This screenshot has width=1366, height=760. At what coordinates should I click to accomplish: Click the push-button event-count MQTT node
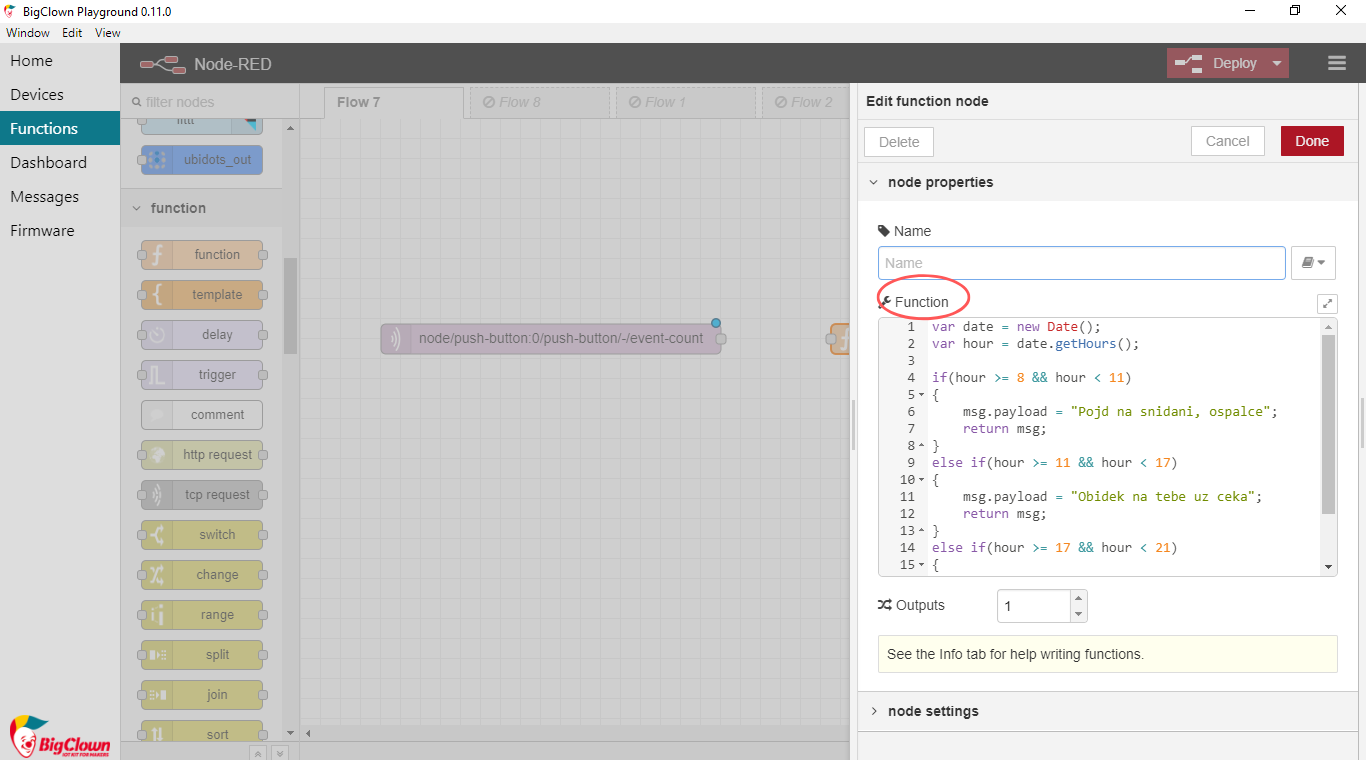coord(551,339)
